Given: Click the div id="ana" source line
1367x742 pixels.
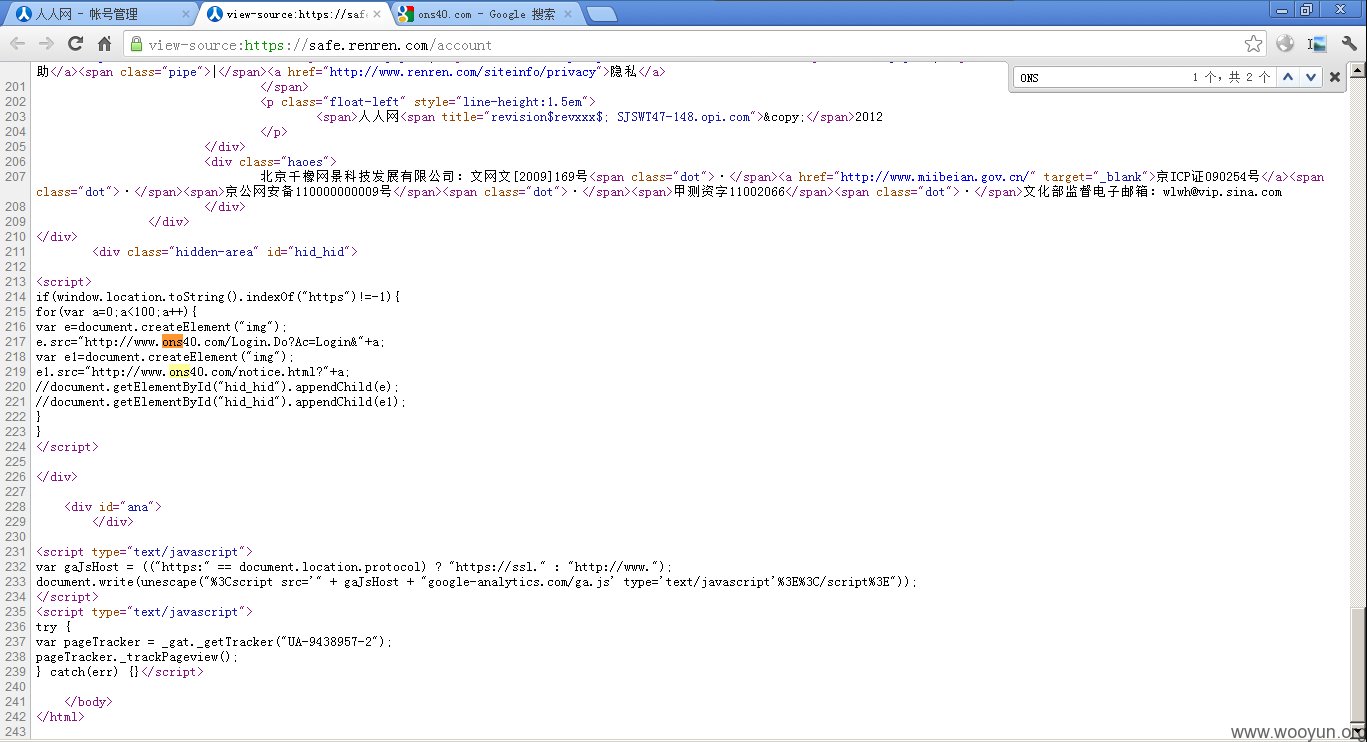Looking at the screenshot, I should (112, 507).
